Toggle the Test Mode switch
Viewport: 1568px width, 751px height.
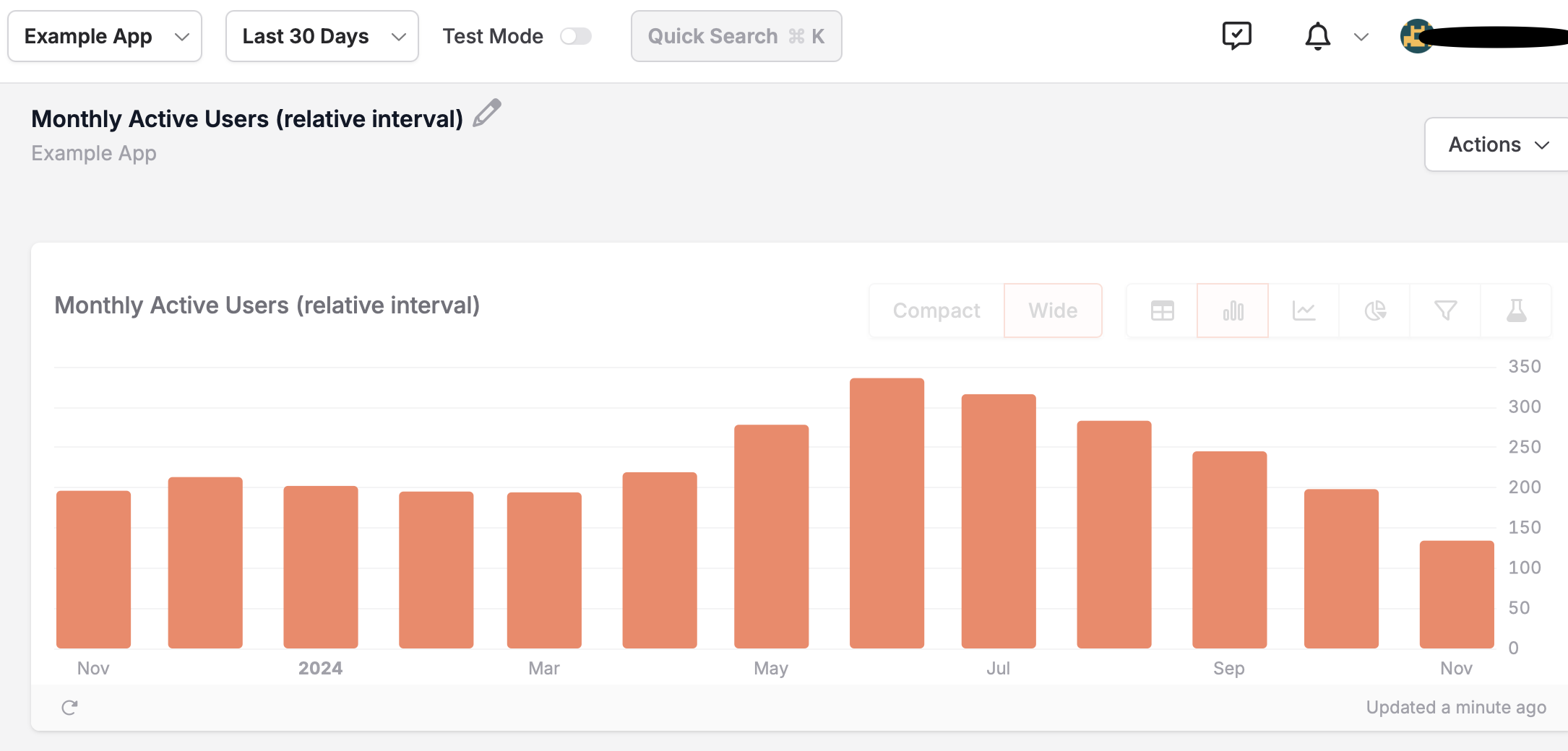coord(576,36)
